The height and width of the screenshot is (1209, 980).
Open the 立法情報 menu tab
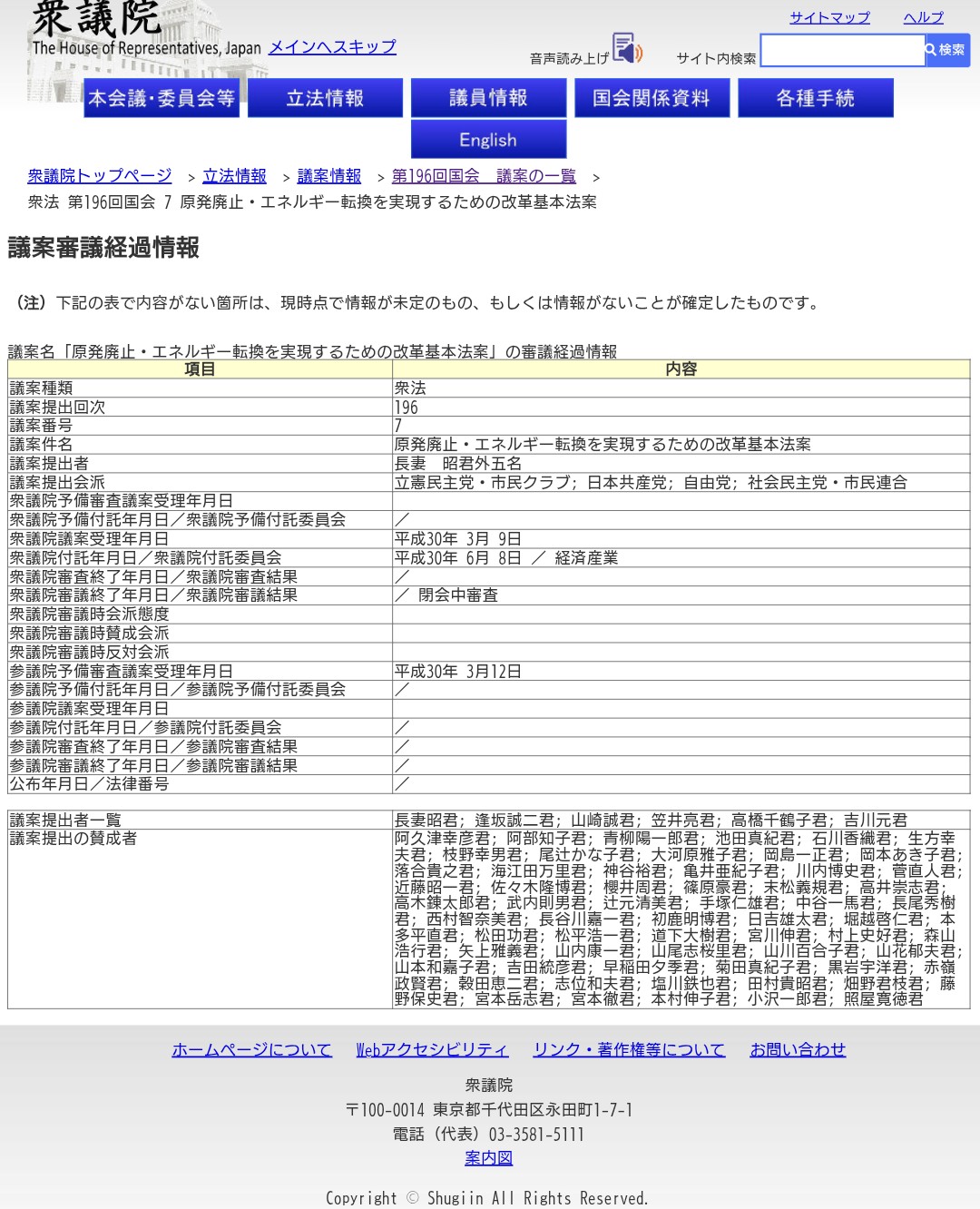(x=325, y=98)
